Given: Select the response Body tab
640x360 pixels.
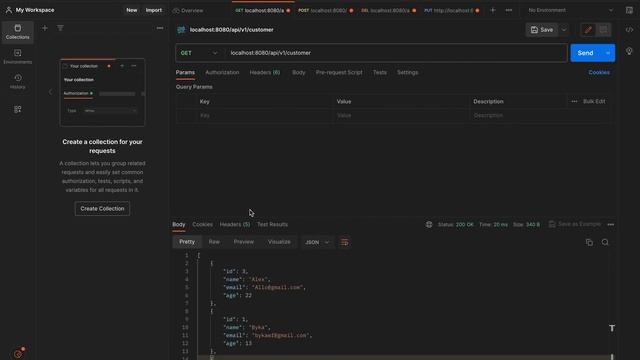Looking at the screenshot, I should [x=178, y=224].
